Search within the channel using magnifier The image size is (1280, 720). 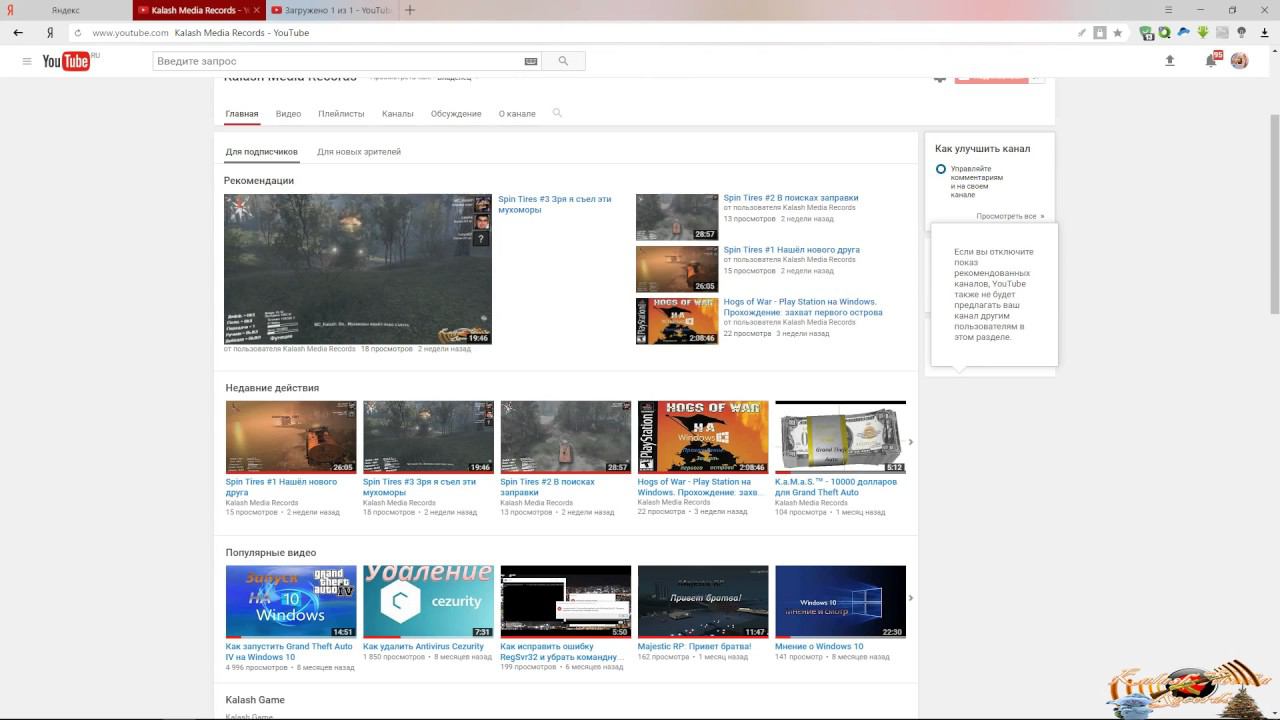pyautogui.click(x=557, y=113)
